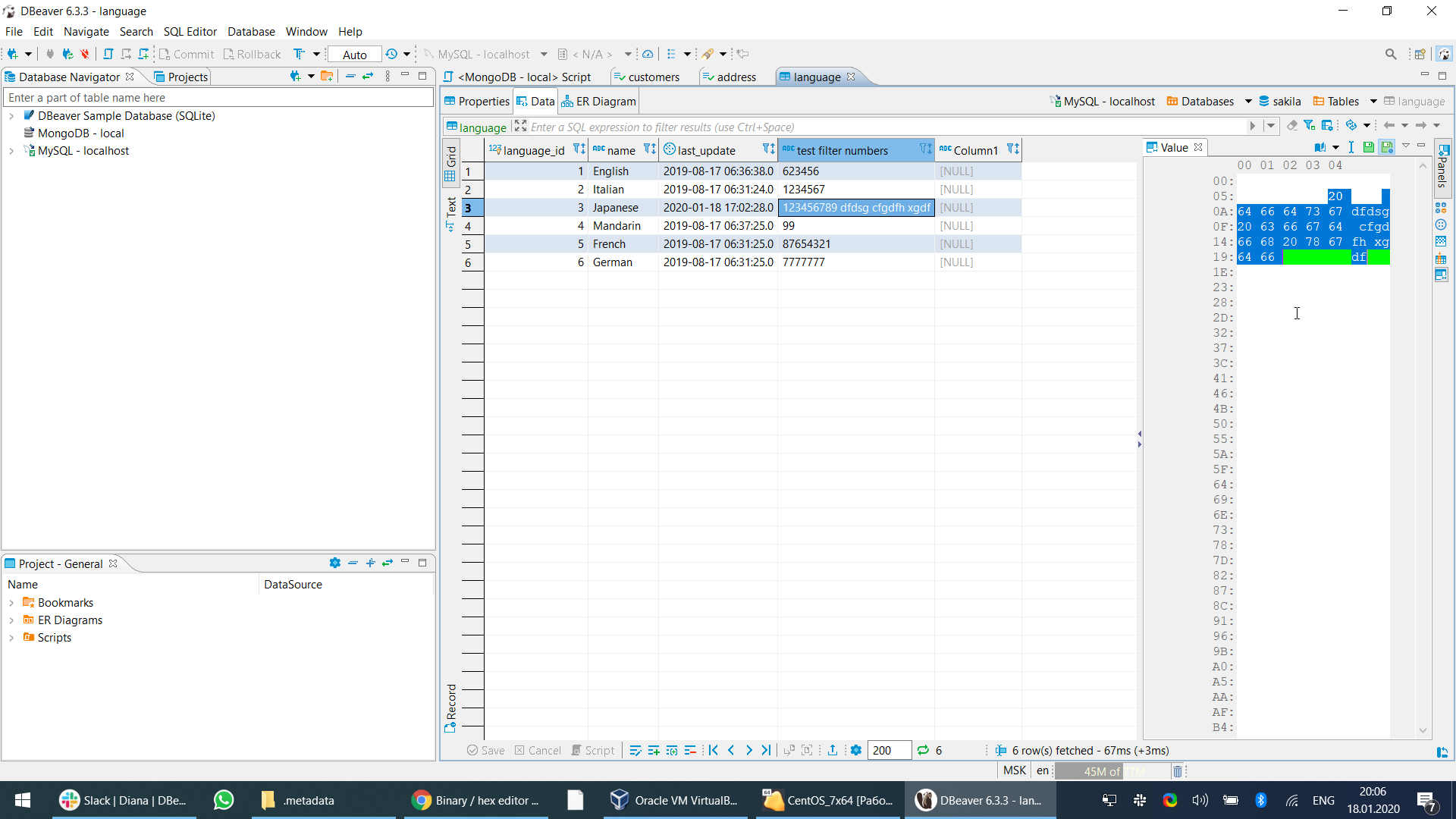Viewport: 1456px width, 819px height.
Task: Export result set with the upload icon
Action: click(832, 750)
